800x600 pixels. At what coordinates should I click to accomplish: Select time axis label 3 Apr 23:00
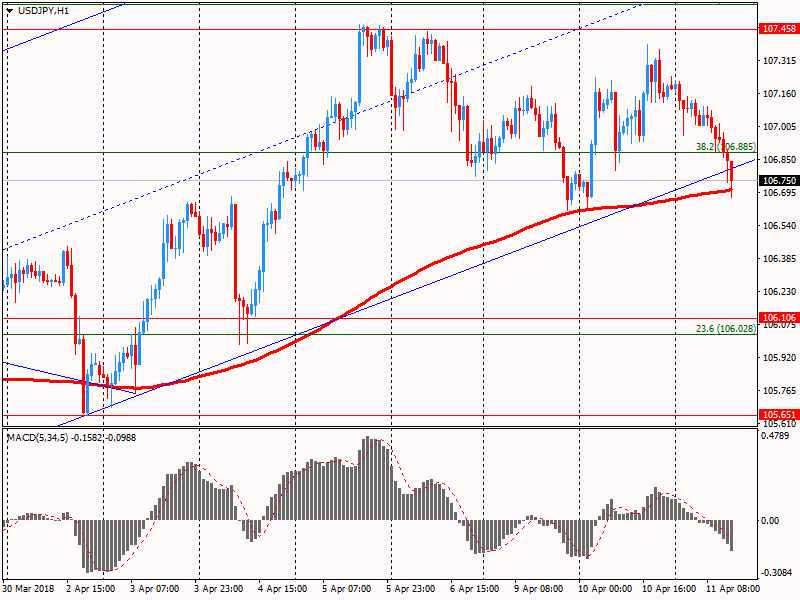pyautogui.click(x=219, y=589)
